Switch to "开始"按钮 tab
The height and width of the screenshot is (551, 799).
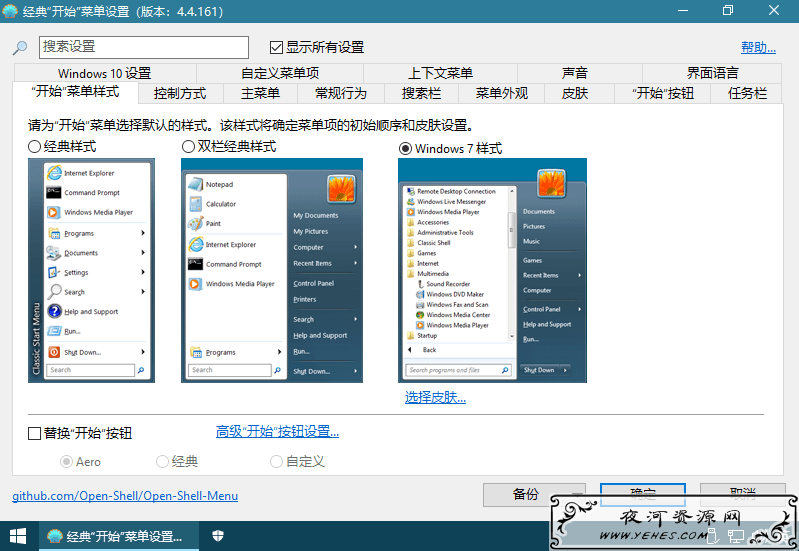coord(663,94)
